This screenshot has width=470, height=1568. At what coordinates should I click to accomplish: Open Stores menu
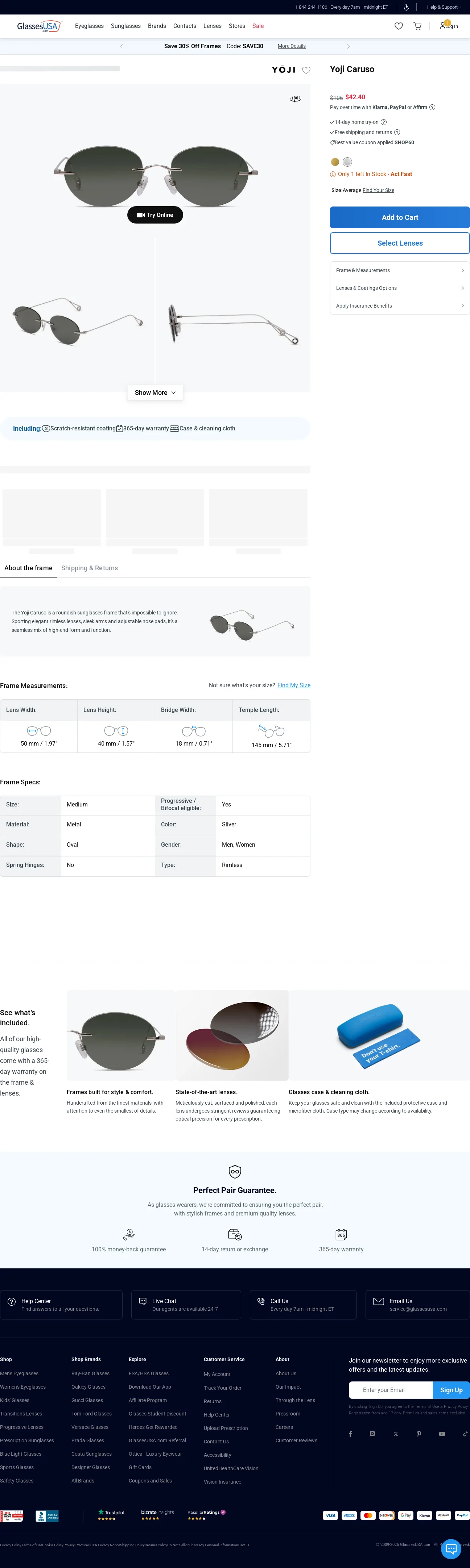[x=236, y=26]
